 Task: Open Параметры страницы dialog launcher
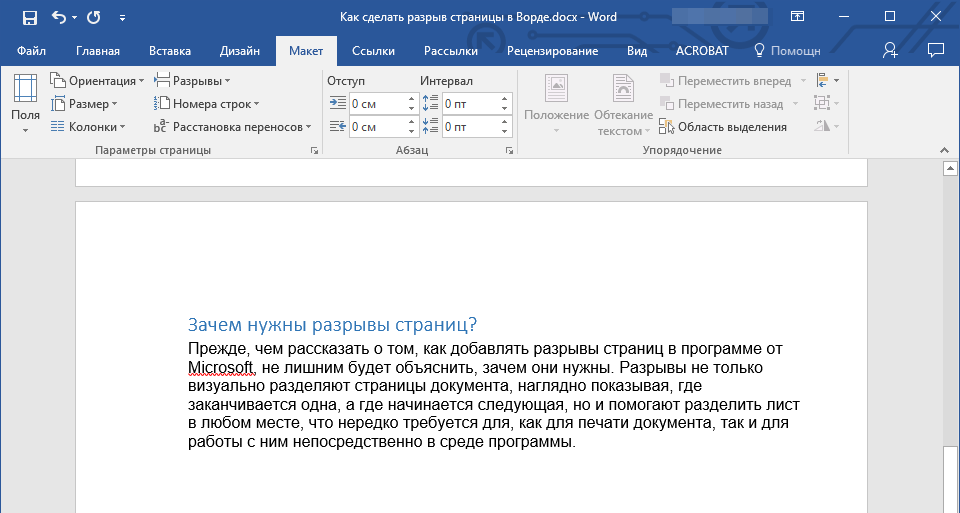tap(314, 150)
